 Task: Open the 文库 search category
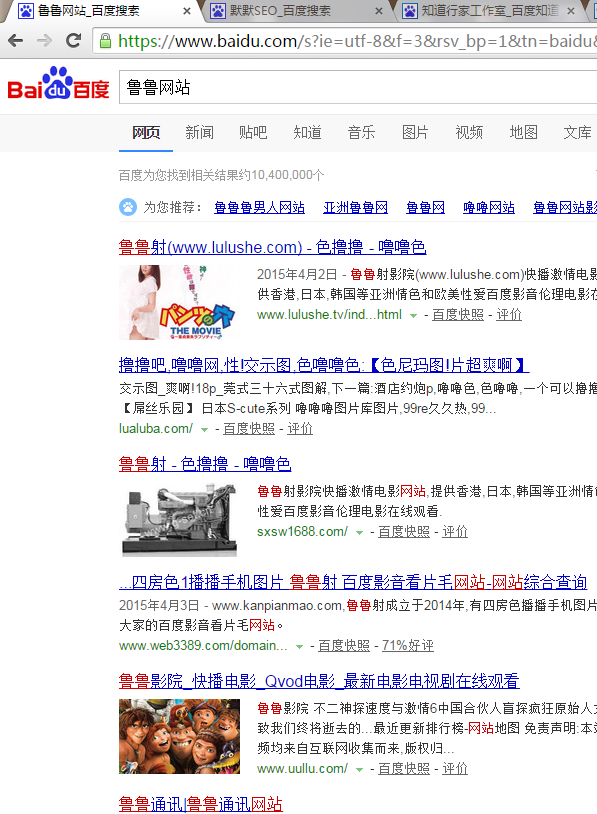[x=577, y=132]
